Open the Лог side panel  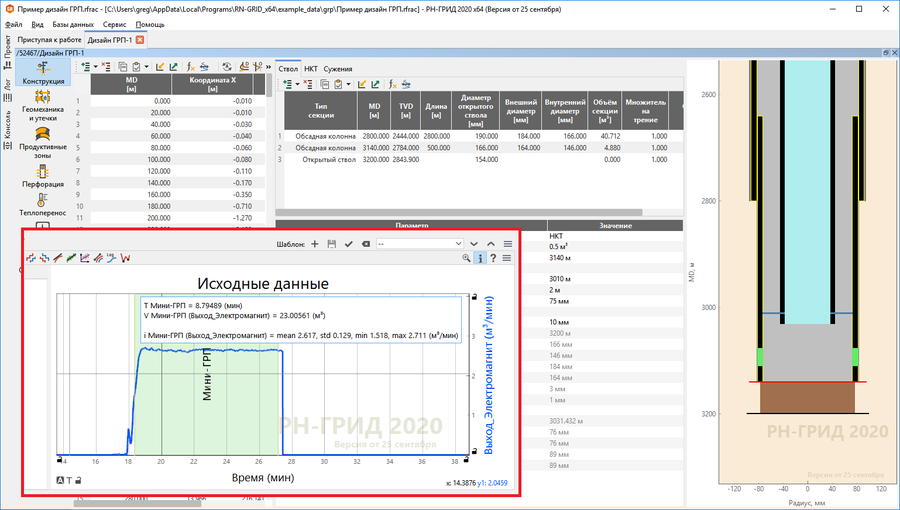point(7,91)
